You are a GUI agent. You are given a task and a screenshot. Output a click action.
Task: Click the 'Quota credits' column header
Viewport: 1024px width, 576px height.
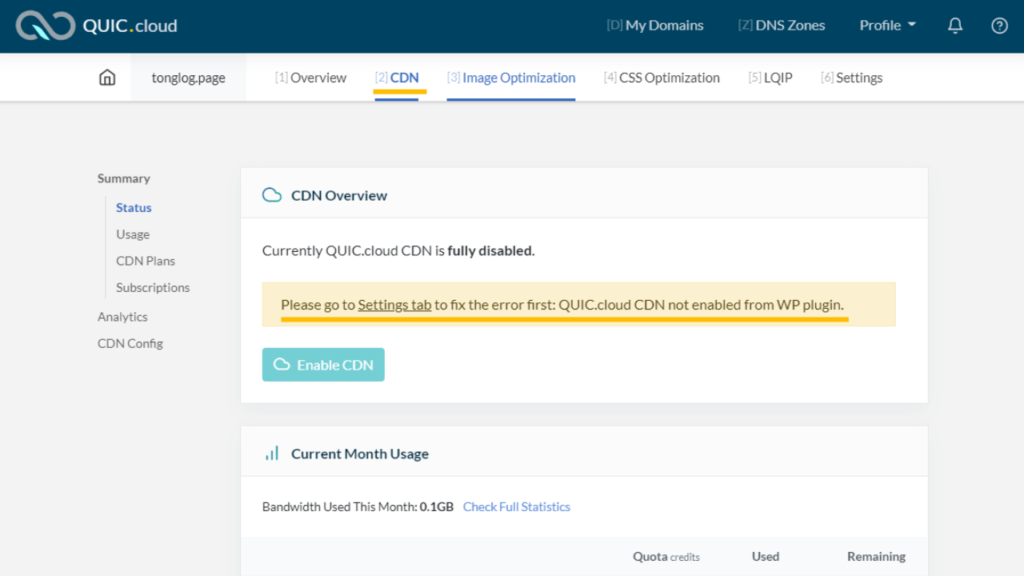[666, 556]
